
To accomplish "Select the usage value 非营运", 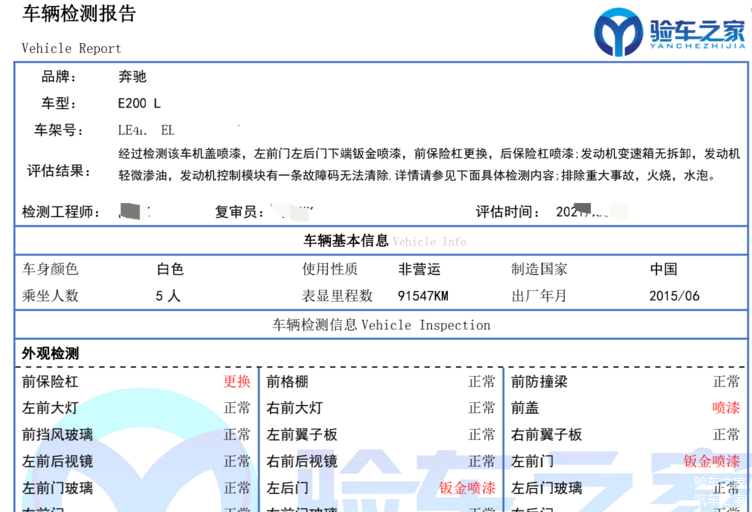I will (419, 269).
